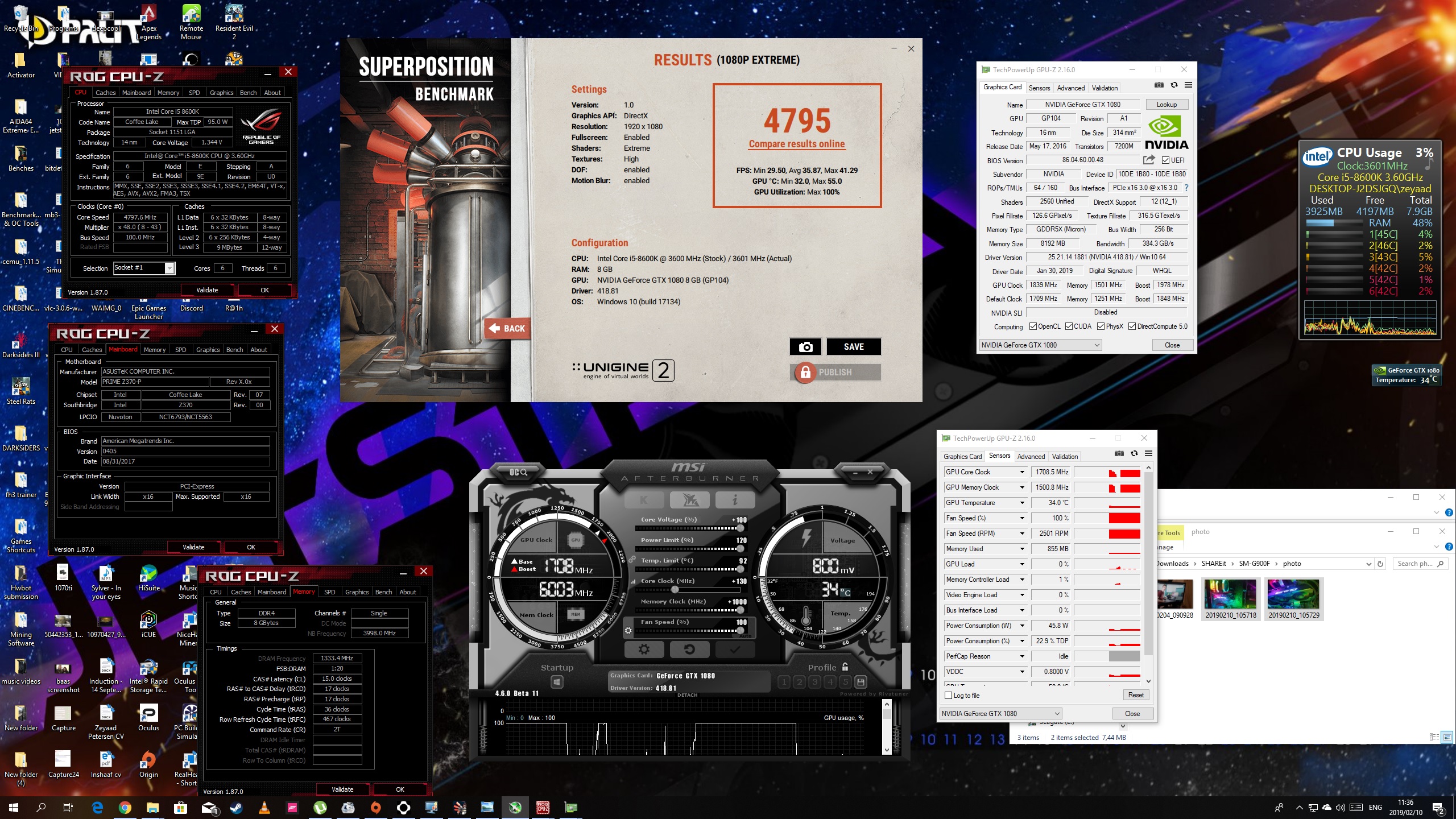Click Reset in GPU-Z sensors window
This screenshot has width=1456, height=819.
coord(1136,695)
